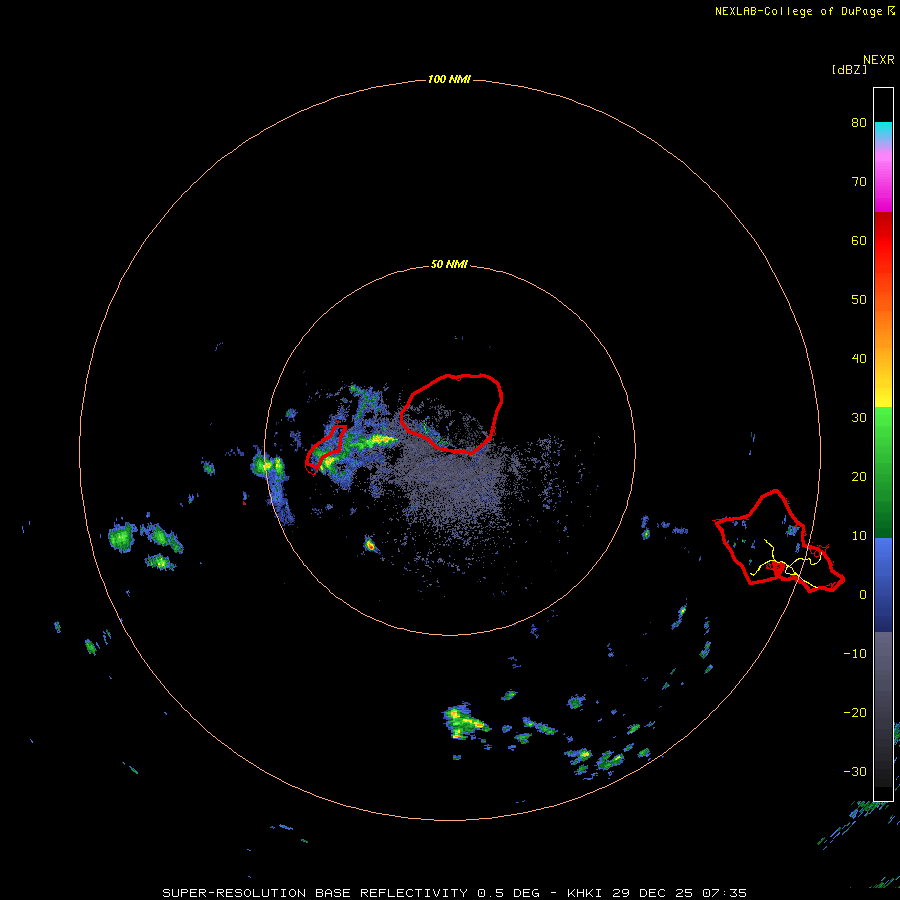This screenshot has width=900, height=900.
Task: Pick the red segment of the color bar
Action: (883, 241)
